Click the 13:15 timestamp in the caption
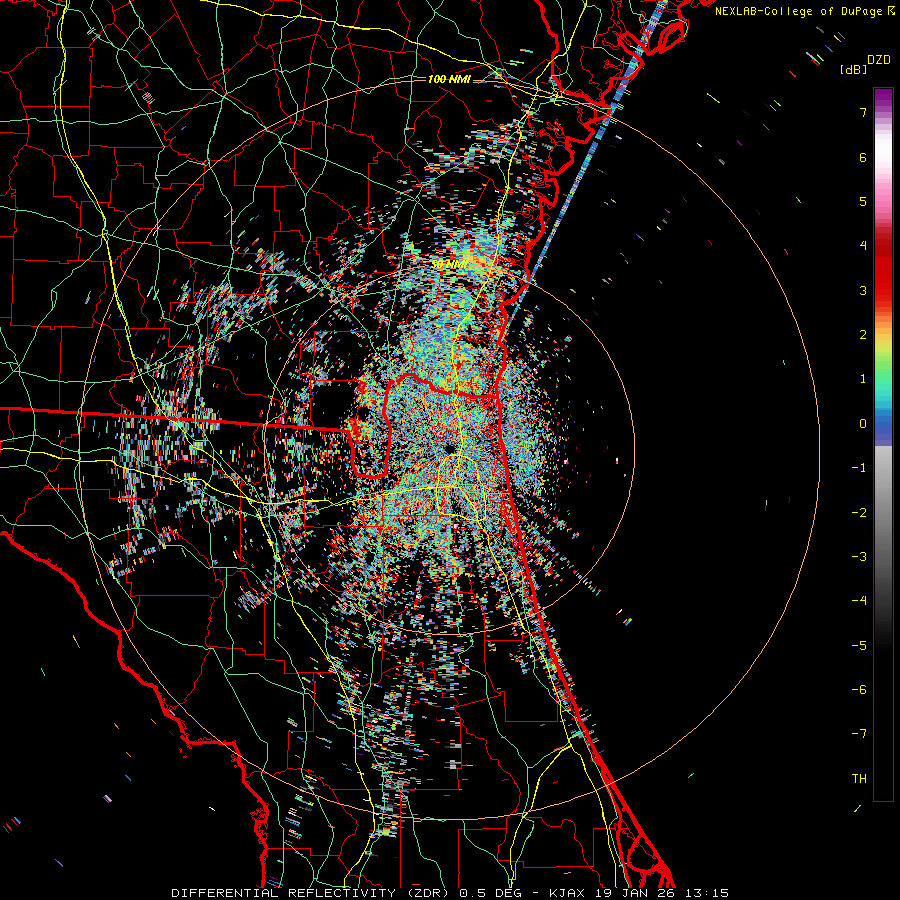 tap(707, 893)
